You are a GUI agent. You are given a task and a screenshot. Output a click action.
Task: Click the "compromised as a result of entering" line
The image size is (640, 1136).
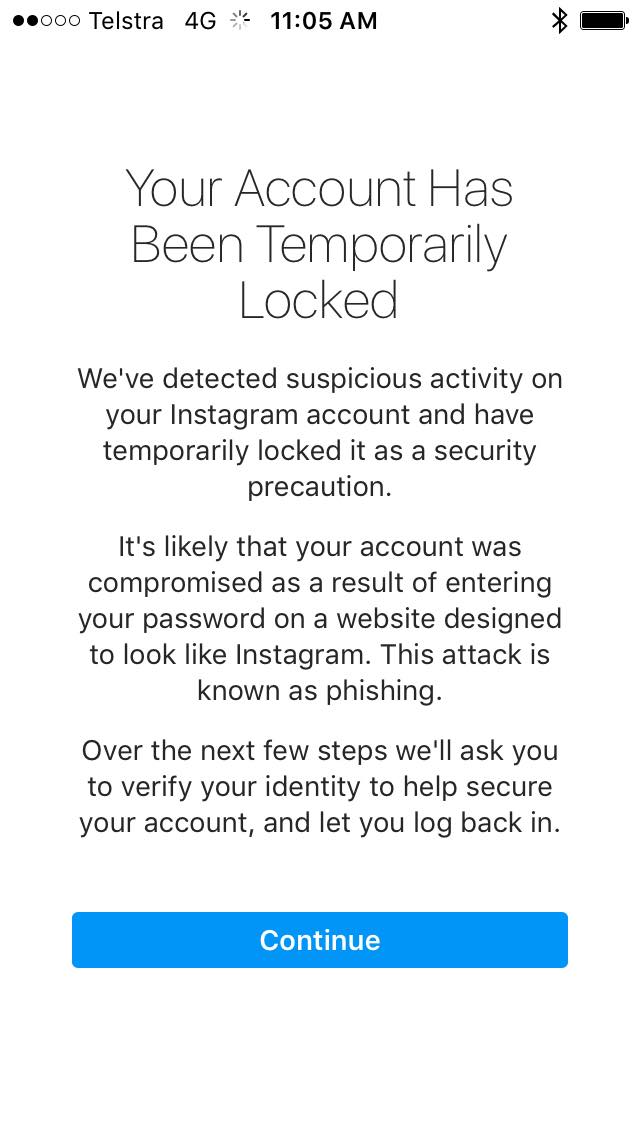[320, 583]
